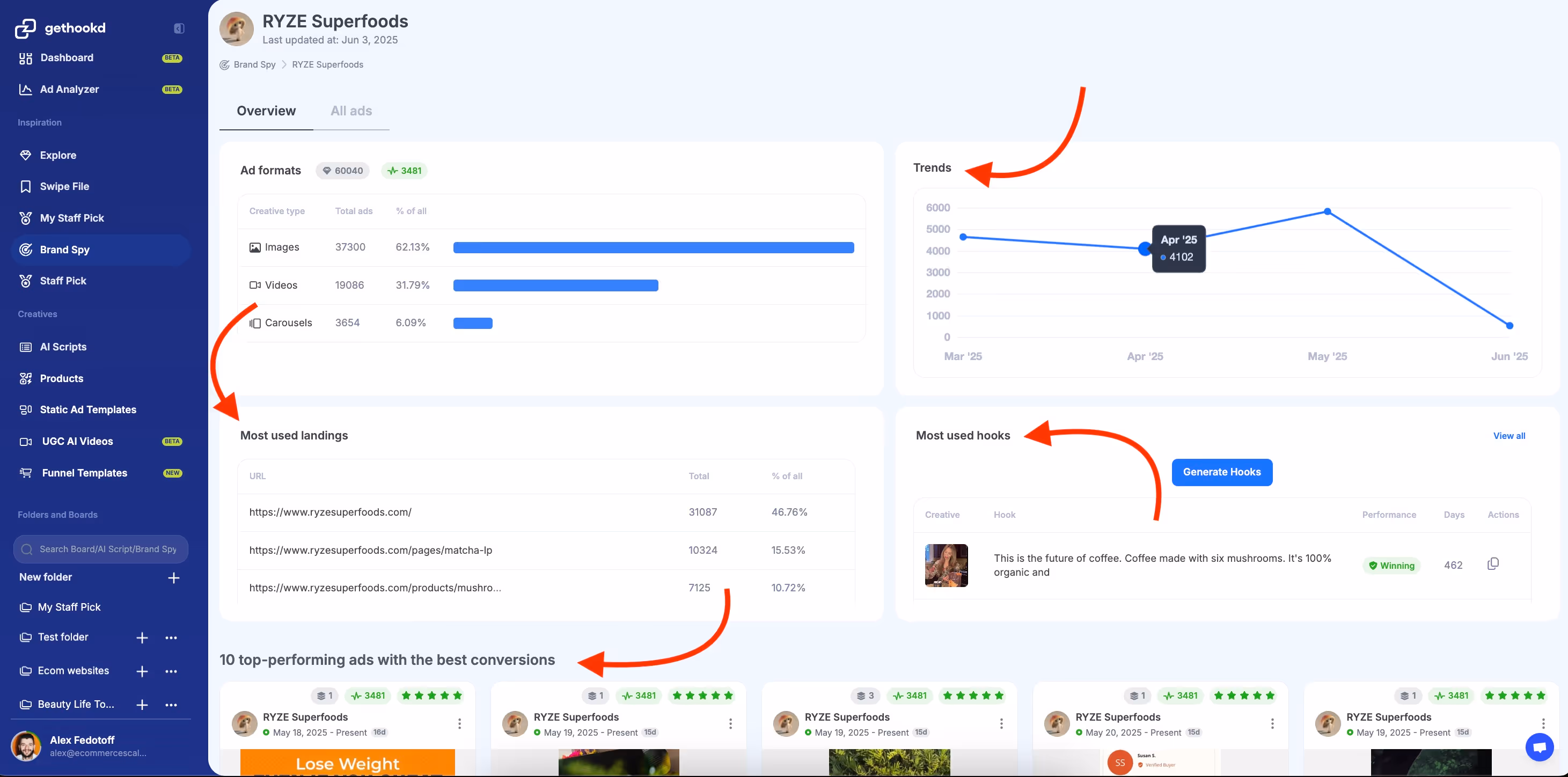Screen dimensions: 1568x777
Task: Open more options for Beauty Life To...
Action: point(171,705)
